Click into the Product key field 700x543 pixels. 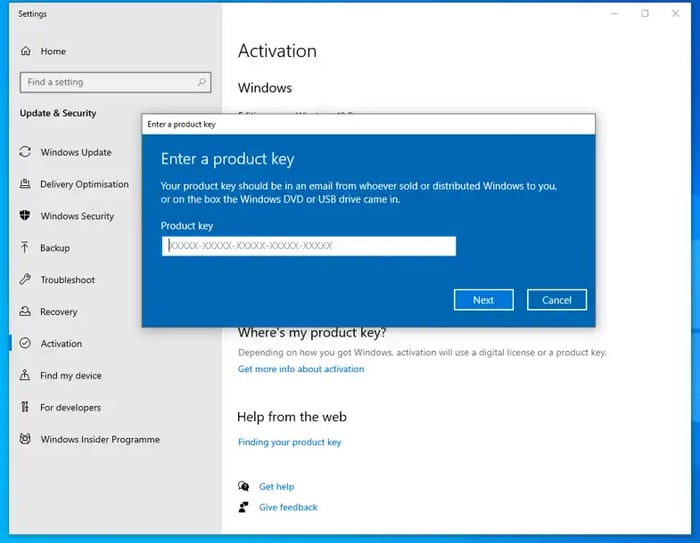pos(308,246)
